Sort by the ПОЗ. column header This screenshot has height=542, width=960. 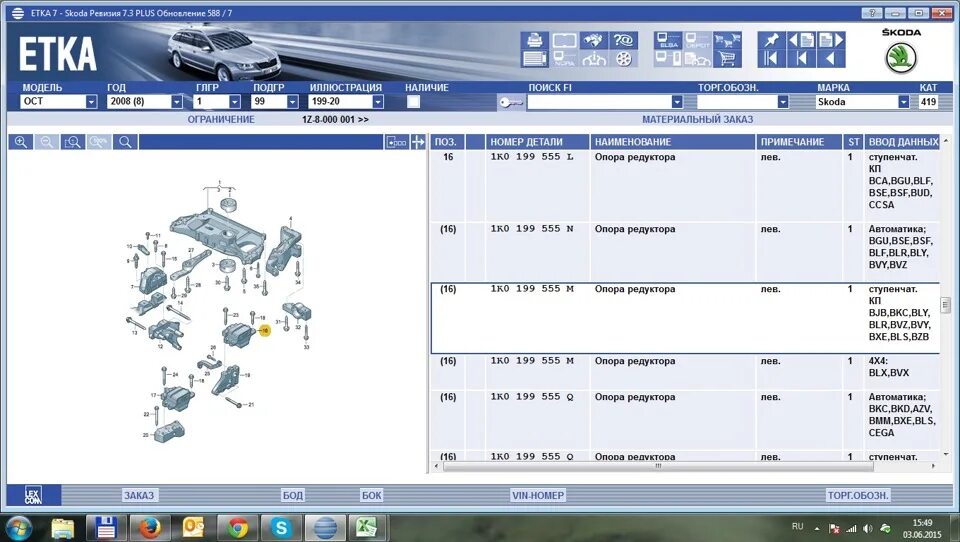pyautogui.click(x=448, y=142)
